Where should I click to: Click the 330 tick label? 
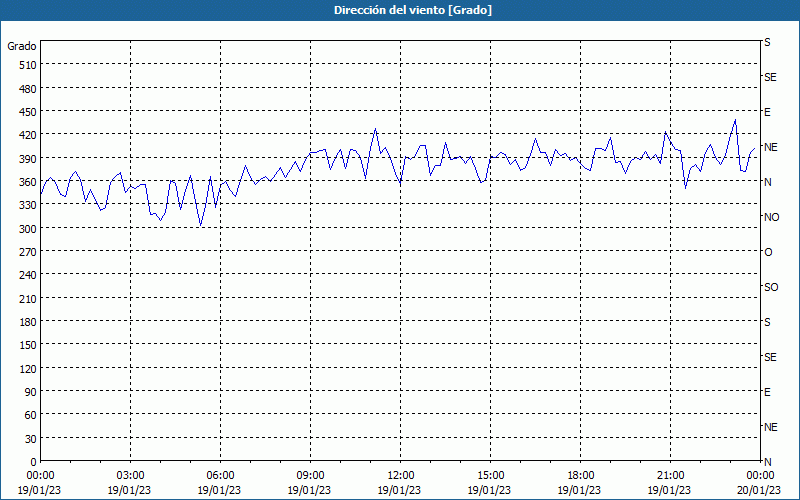(x=29, y=205)
